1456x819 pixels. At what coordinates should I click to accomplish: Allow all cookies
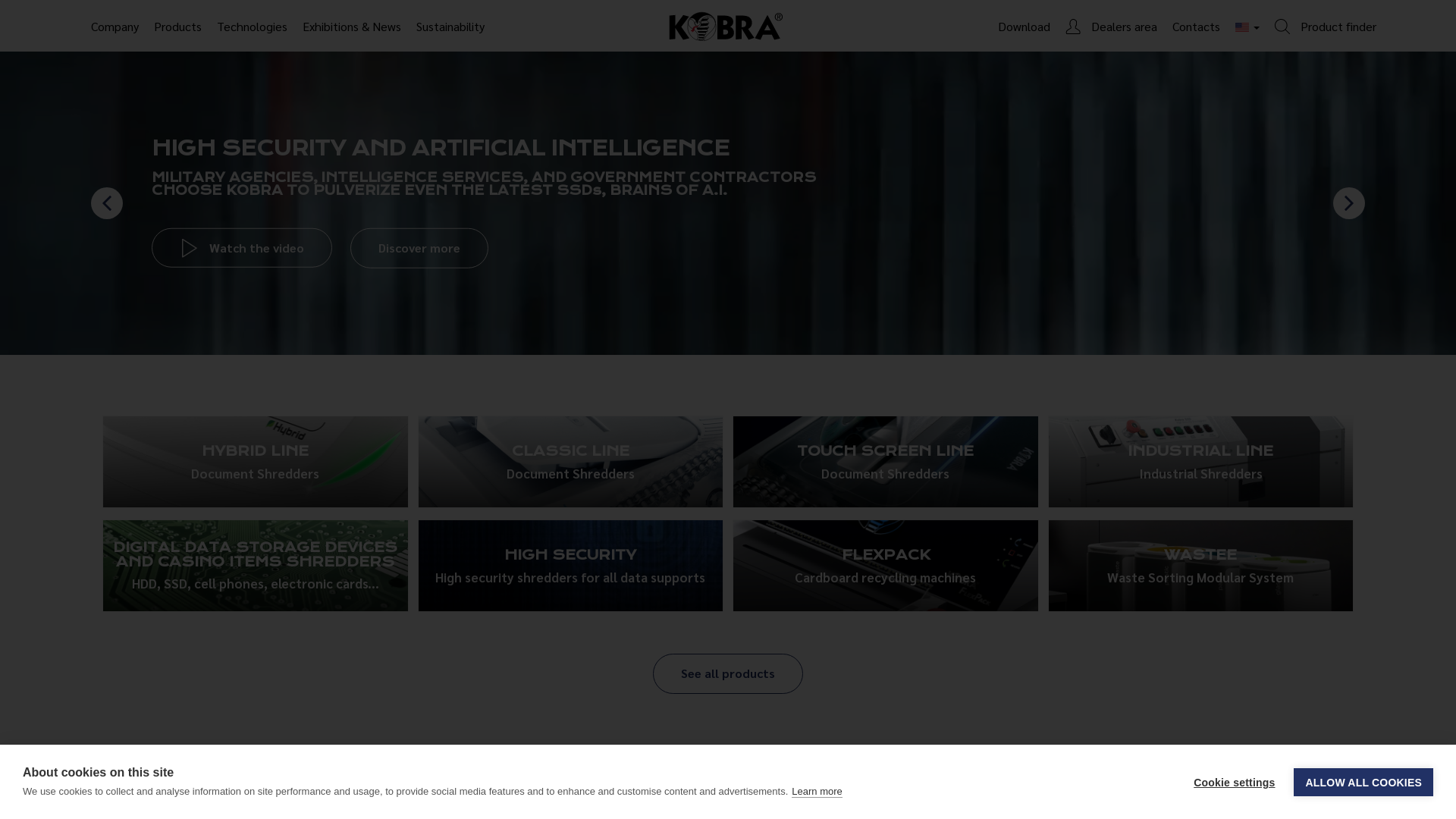pos(1363,782)
